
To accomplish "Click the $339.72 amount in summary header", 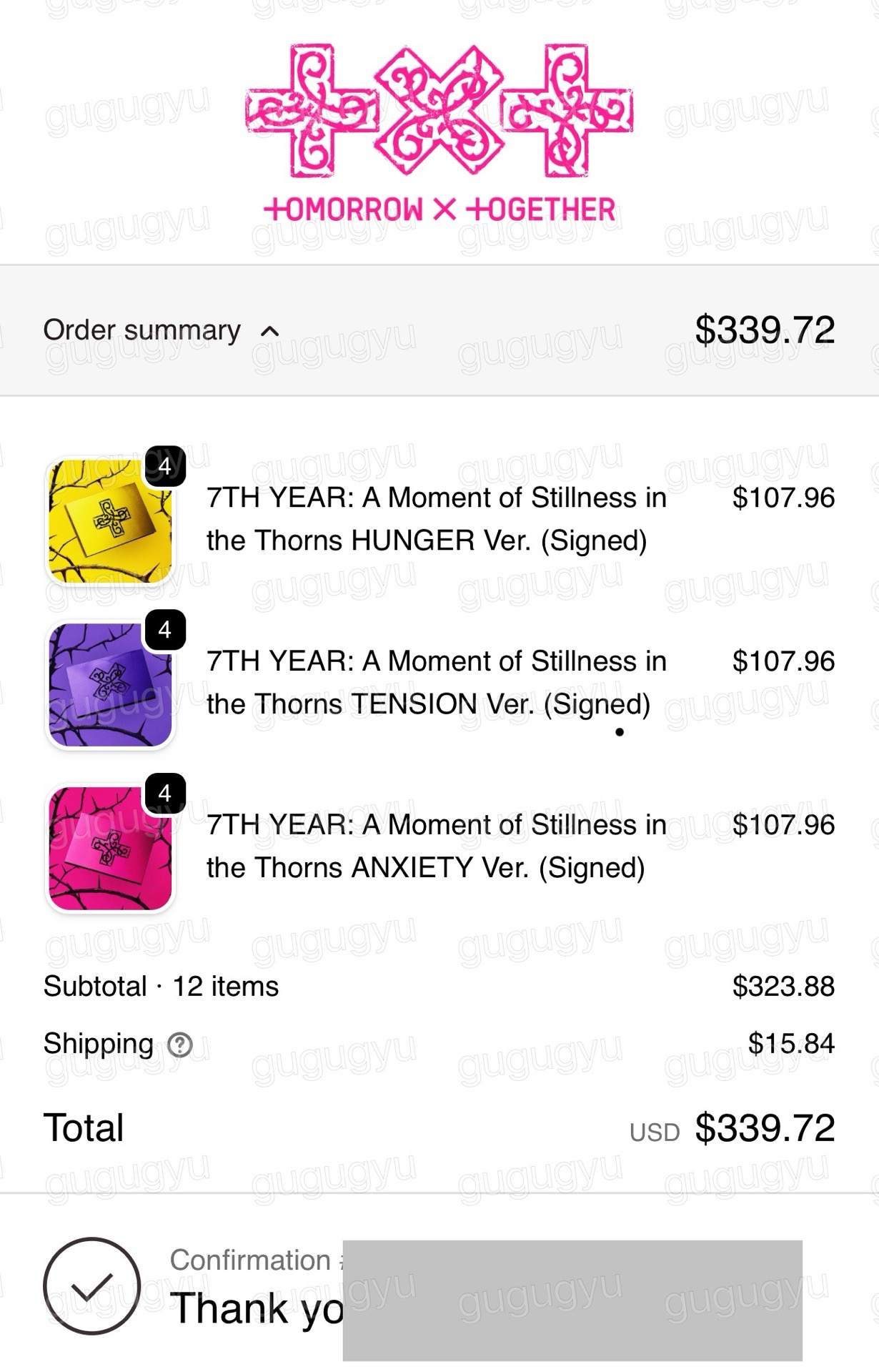I will point(764,330).
